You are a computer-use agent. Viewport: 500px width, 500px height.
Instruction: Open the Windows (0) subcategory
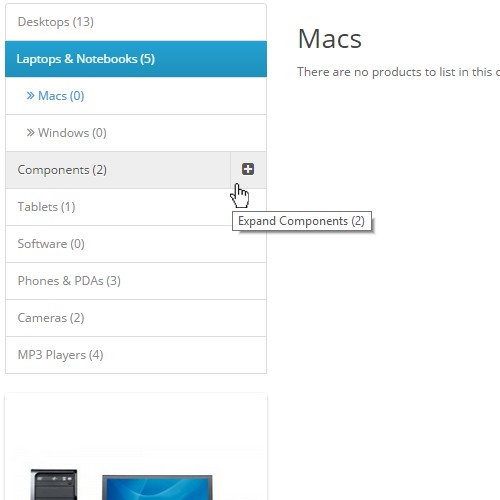(x=136, y=133)
